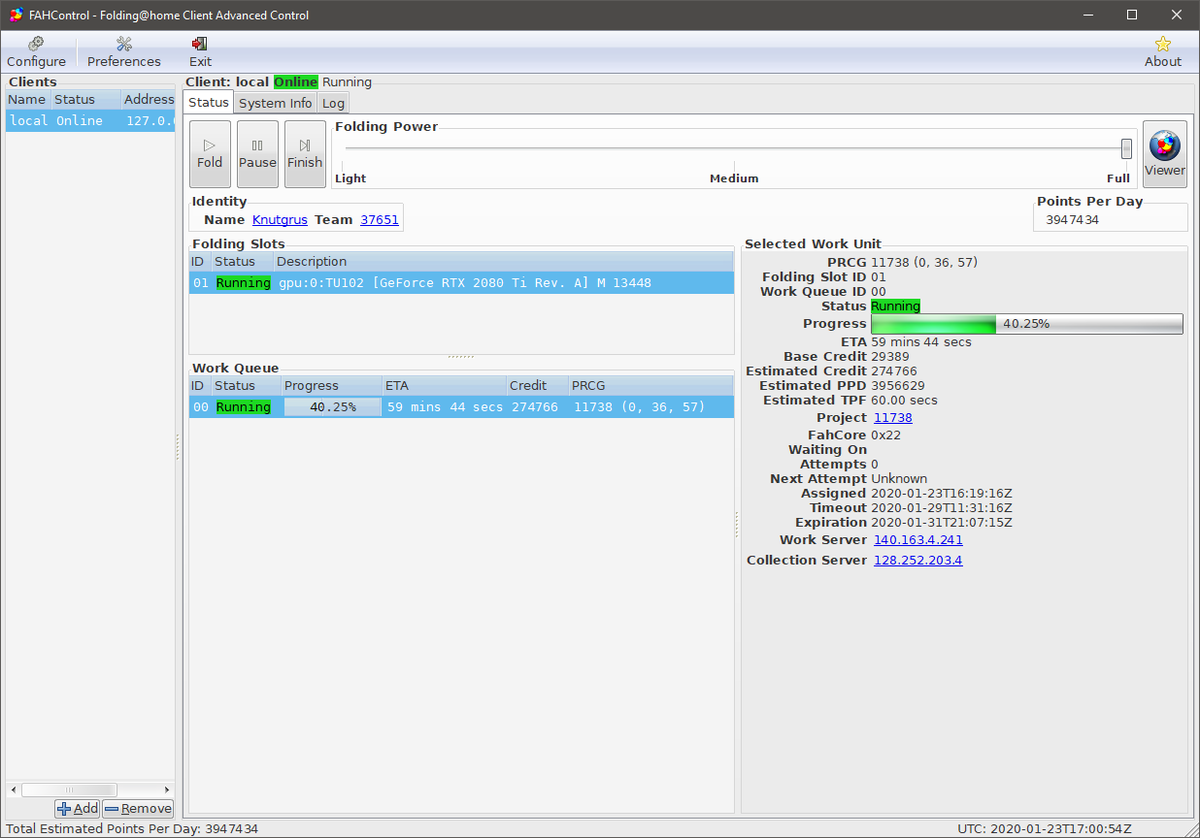Click the splitter handle between Folding Slots and Work Queue
Viewport: 1200px width, 838px height.
click(461, 357)
